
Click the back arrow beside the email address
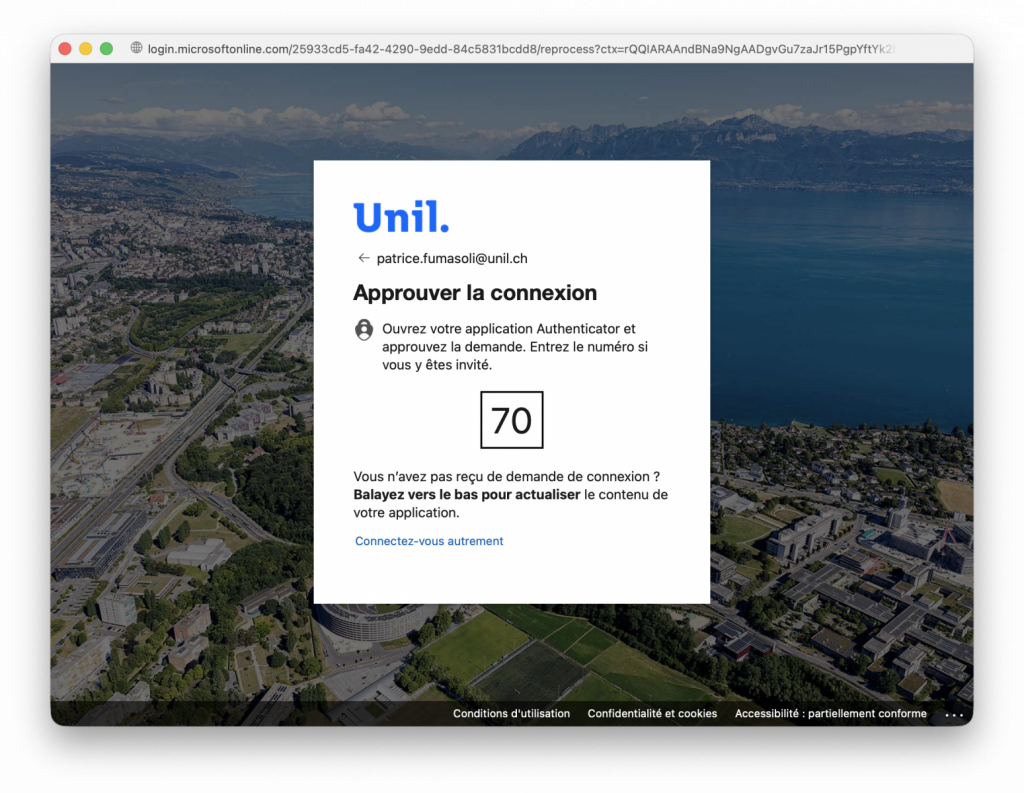[x=364, y=258]
